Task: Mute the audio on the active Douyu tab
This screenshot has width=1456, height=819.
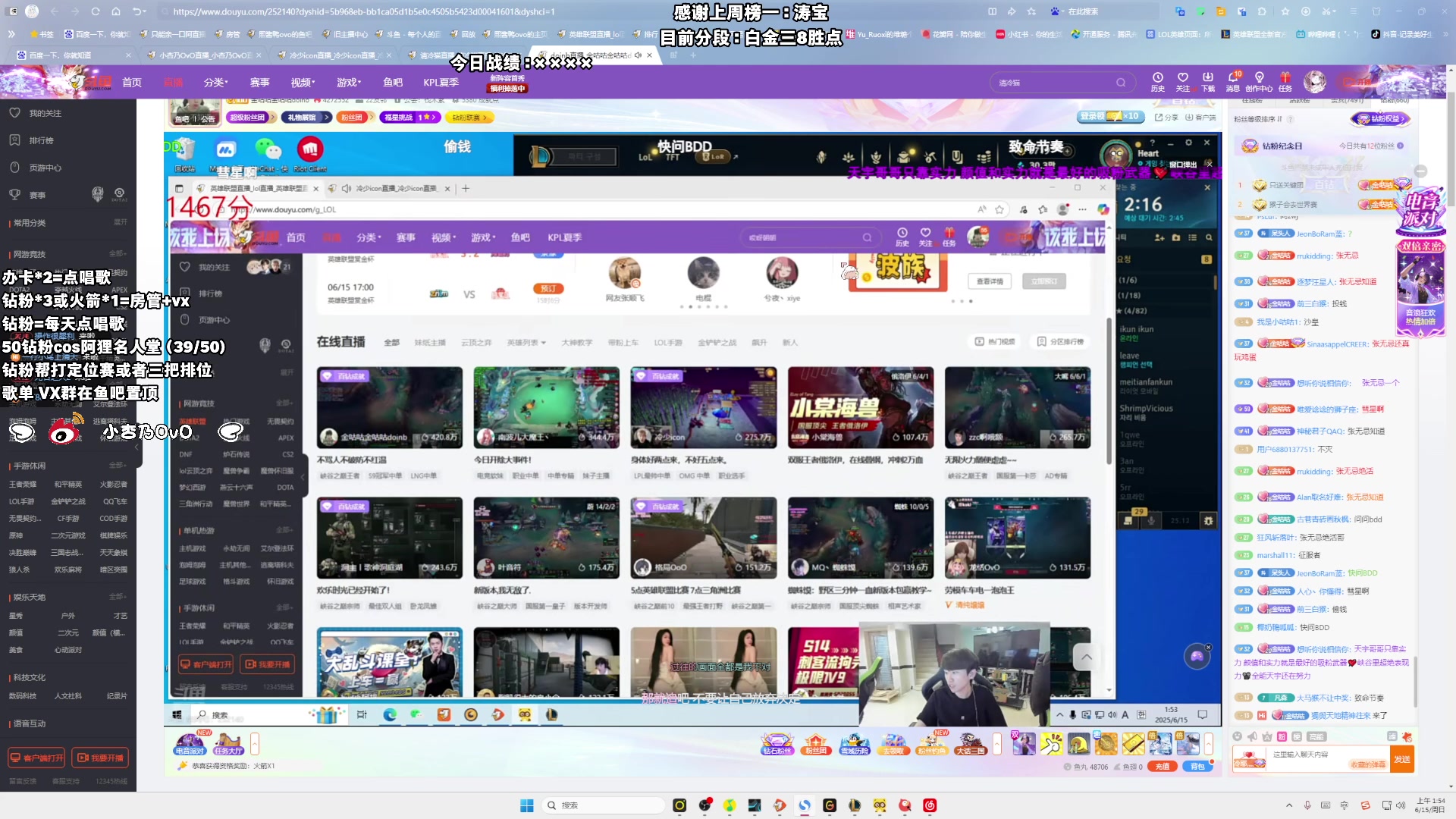Action: 638,55
